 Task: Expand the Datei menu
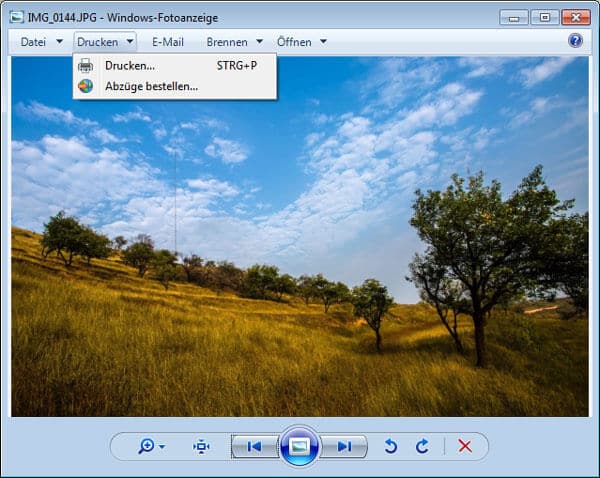click(41, 42)
